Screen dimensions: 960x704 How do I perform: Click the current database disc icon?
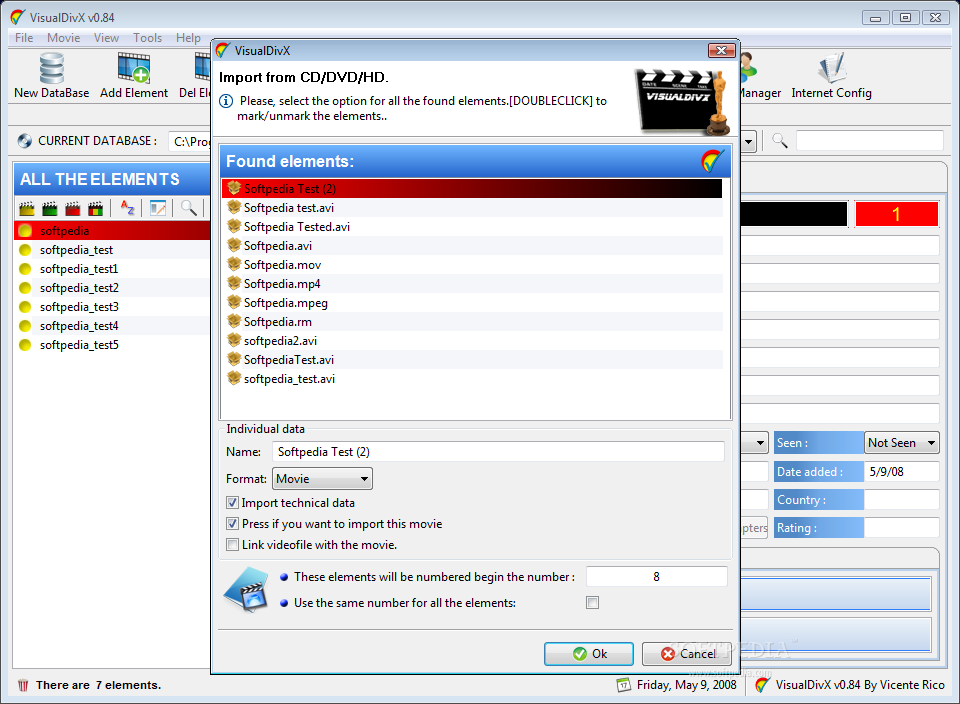tap(24, 141)
